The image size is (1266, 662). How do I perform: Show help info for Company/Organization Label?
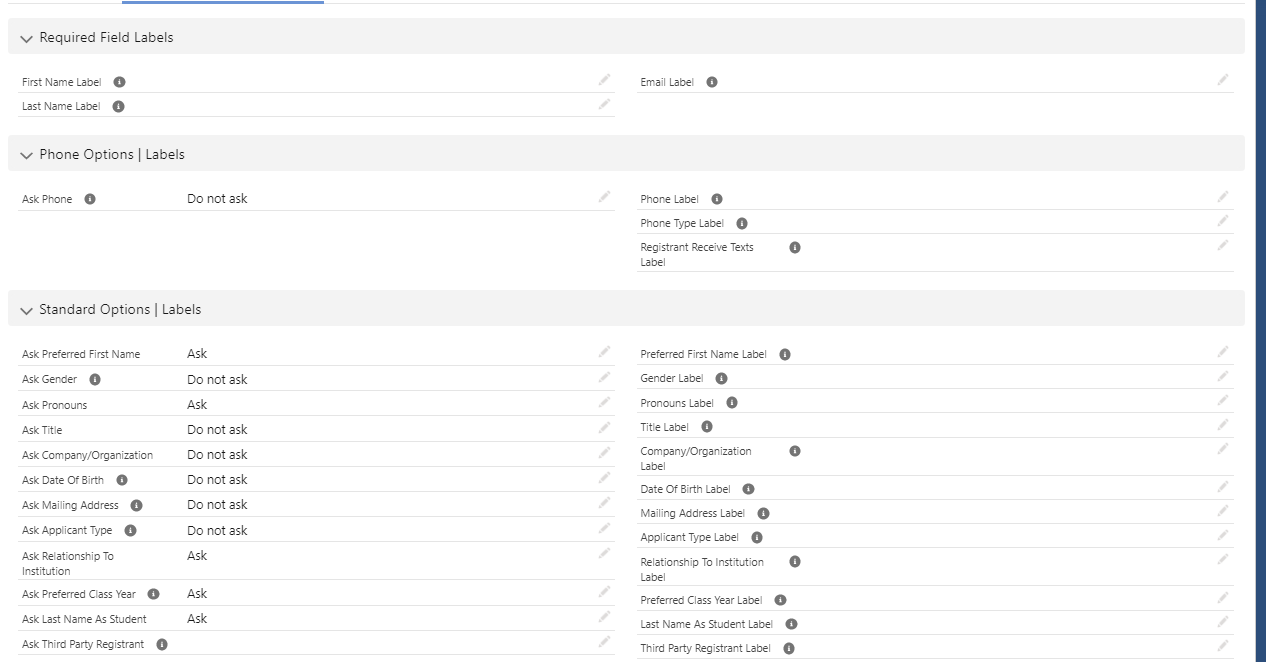click(795, 451)
